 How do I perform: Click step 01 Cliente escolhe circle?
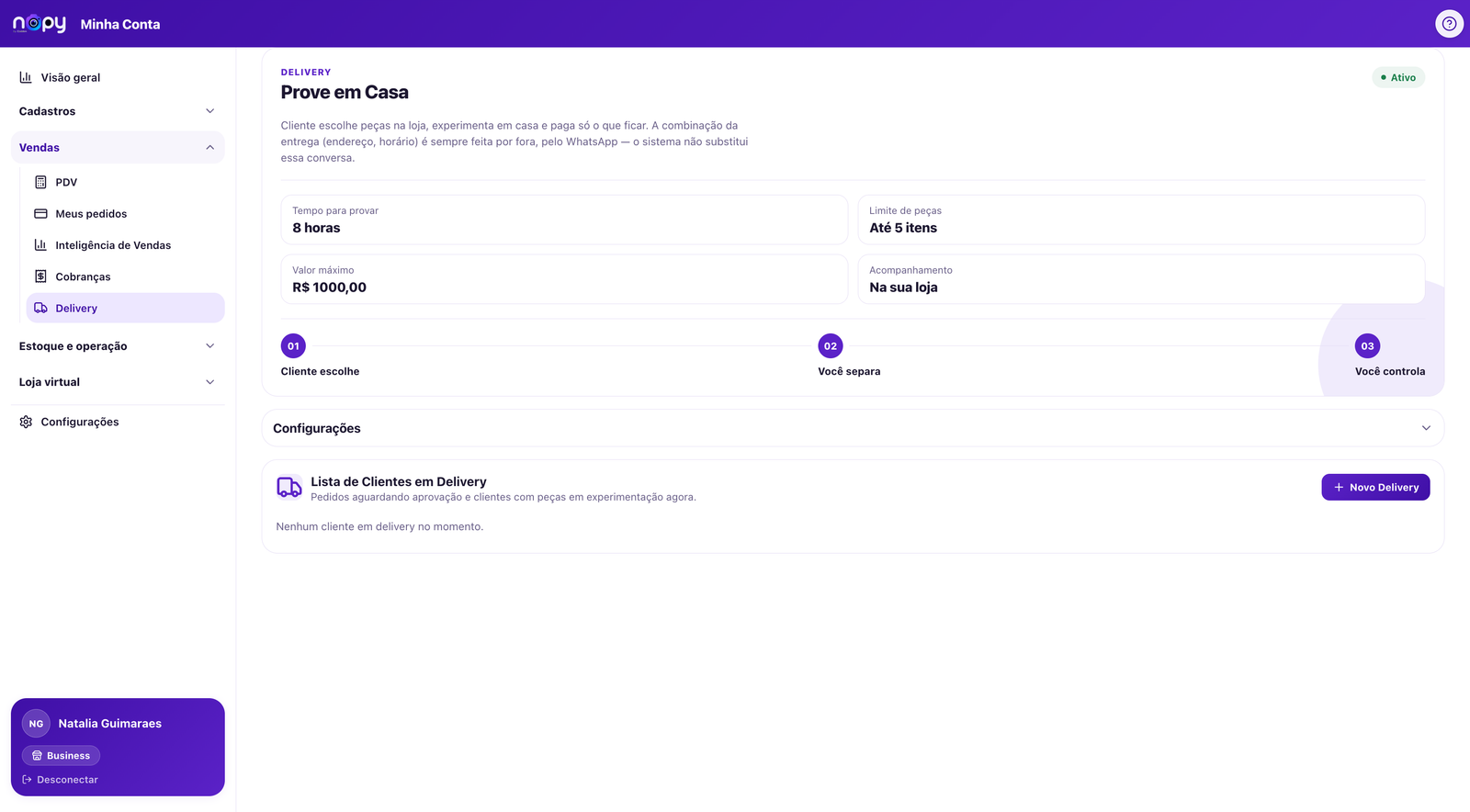pyautogui.click(x=293, y=346)
